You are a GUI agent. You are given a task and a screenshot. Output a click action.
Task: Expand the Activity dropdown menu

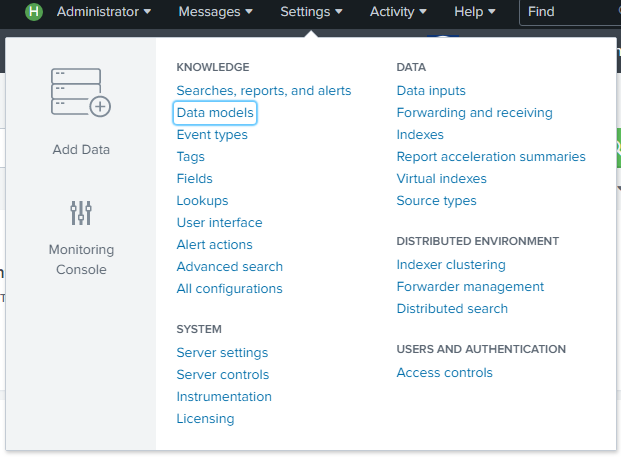[398, 12]
